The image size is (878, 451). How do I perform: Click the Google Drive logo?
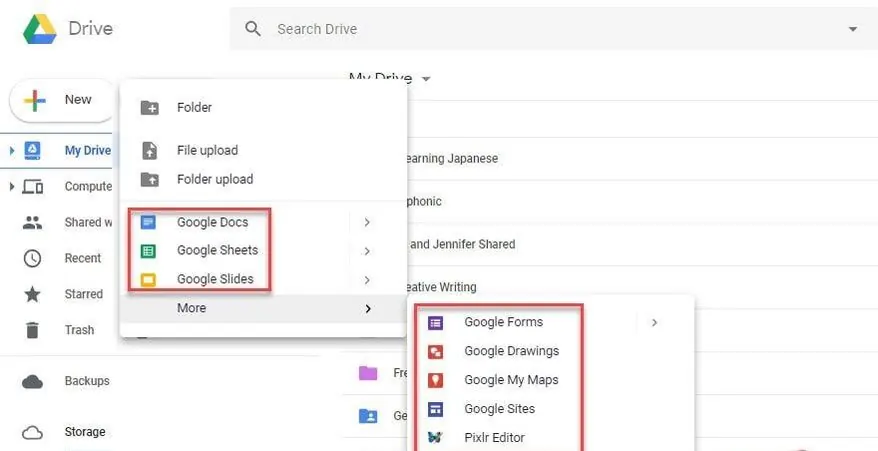click(x=40, y=29)
